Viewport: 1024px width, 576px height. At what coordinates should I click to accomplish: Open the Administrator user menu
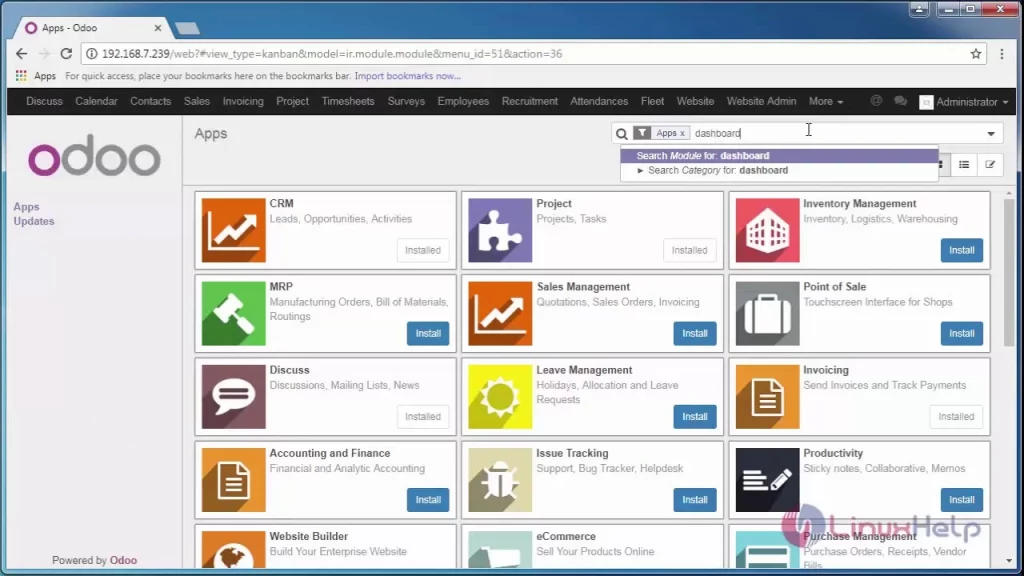[964, 102]
